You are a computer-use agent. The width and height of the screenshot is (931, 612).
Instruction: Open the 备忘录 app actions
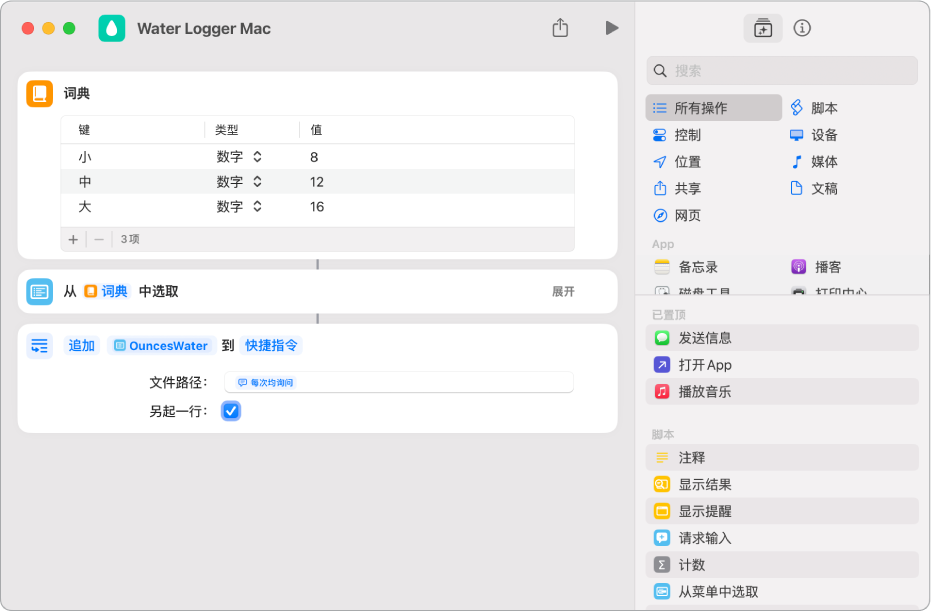[x=686, y=267]
